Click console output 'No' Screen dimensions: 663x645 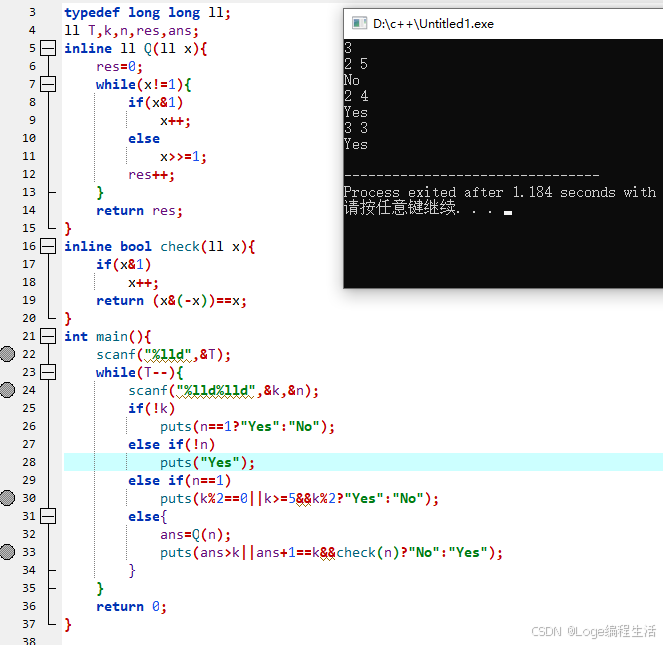352,80
